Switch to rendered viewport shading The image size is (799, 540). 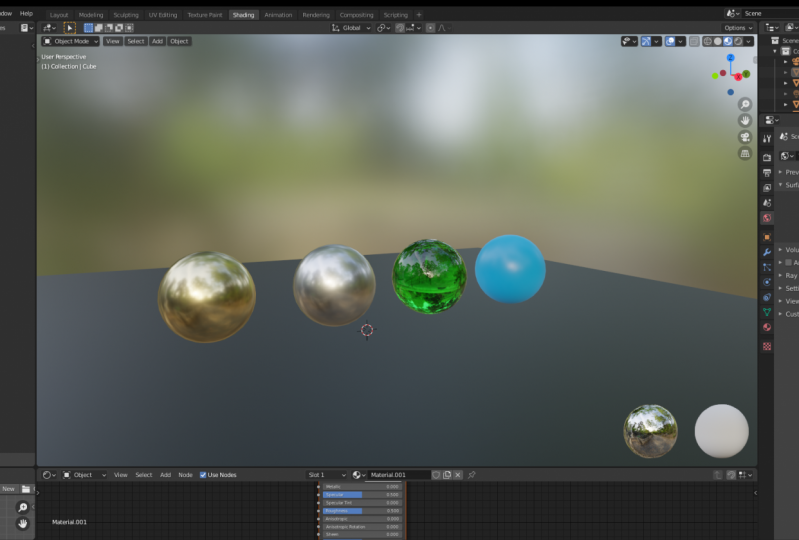[738, 41]
